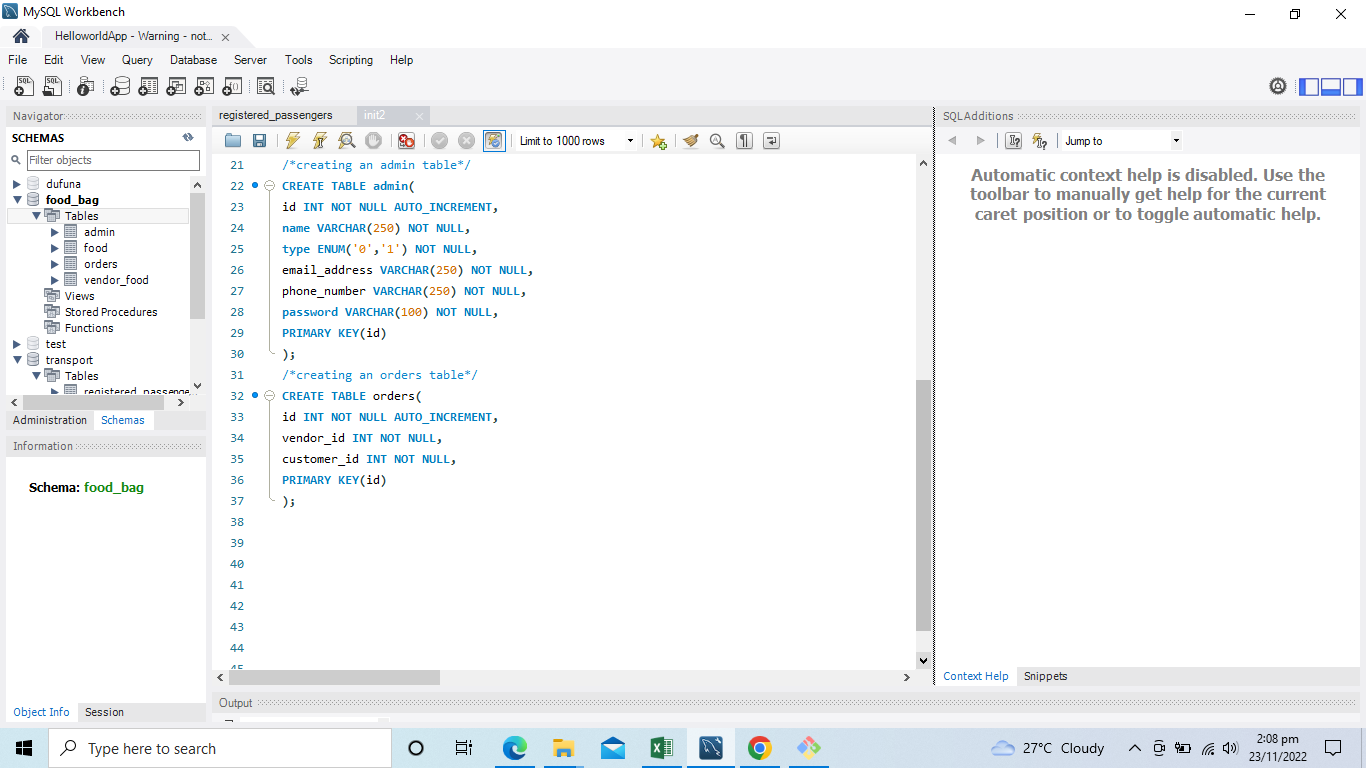Select the create new table icon
Image resolution: width=1366 pixels, height=768 pixels.
pyautogui.click(x=148, y=86)
